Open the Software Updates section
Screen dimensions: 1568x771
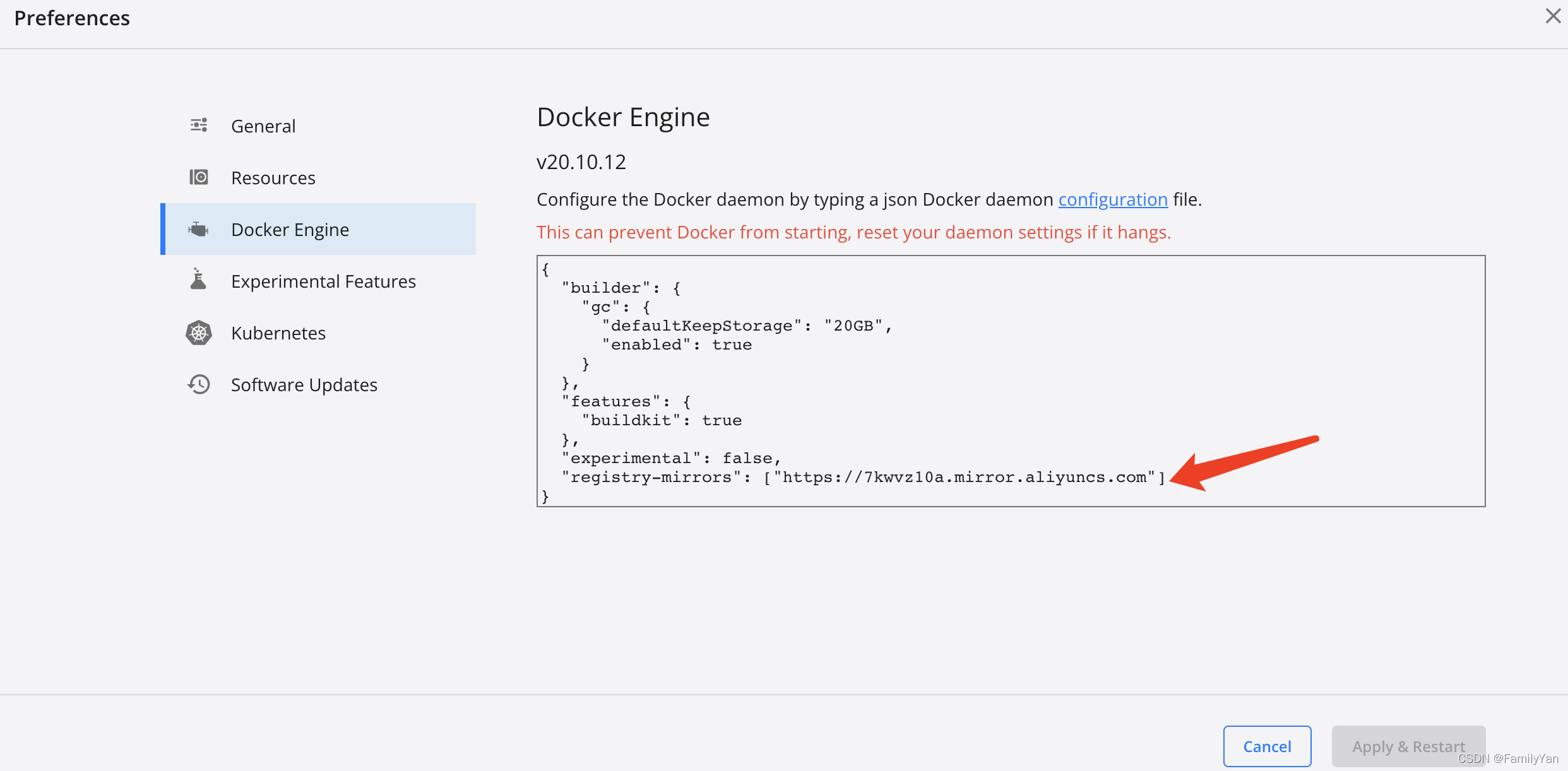(304, 385)
